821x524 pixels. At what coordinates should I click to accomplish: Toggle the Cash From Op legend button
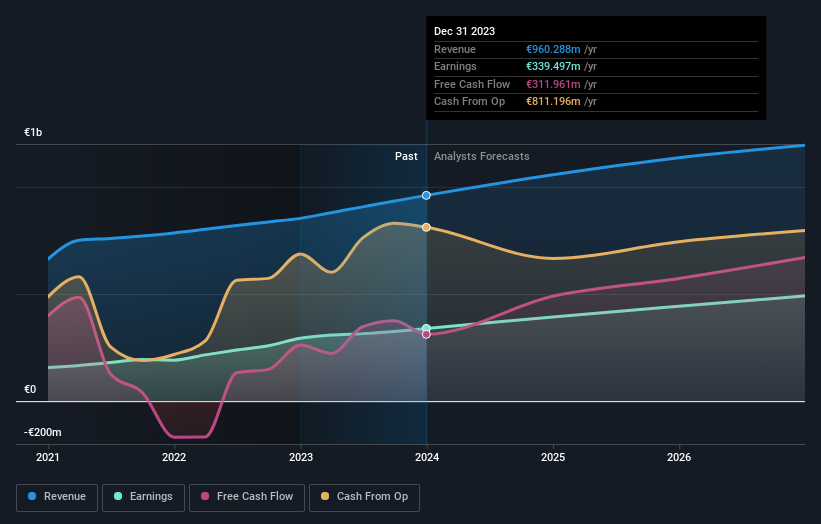point(364,497)
